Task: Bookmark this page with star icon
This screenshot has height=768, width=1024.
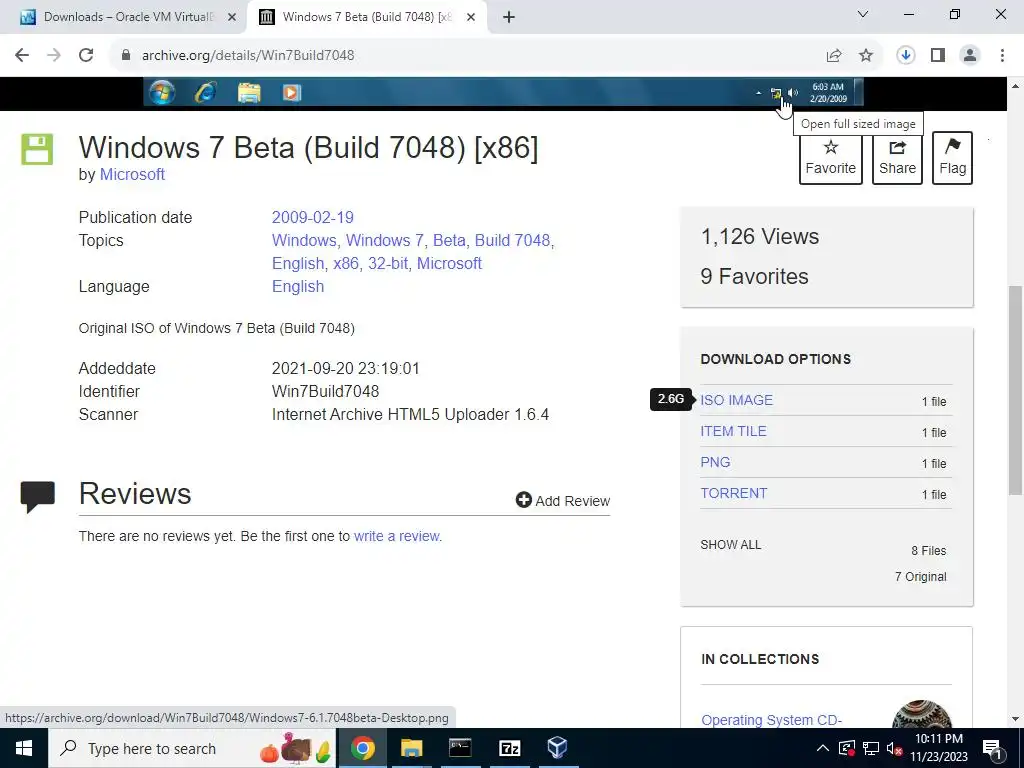Action: click(866, 56)
